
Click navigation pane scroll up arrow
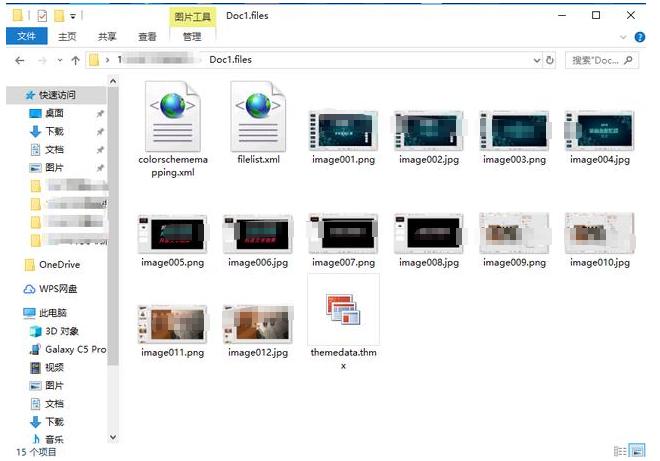pyautogui.click(x=113, y=81)
